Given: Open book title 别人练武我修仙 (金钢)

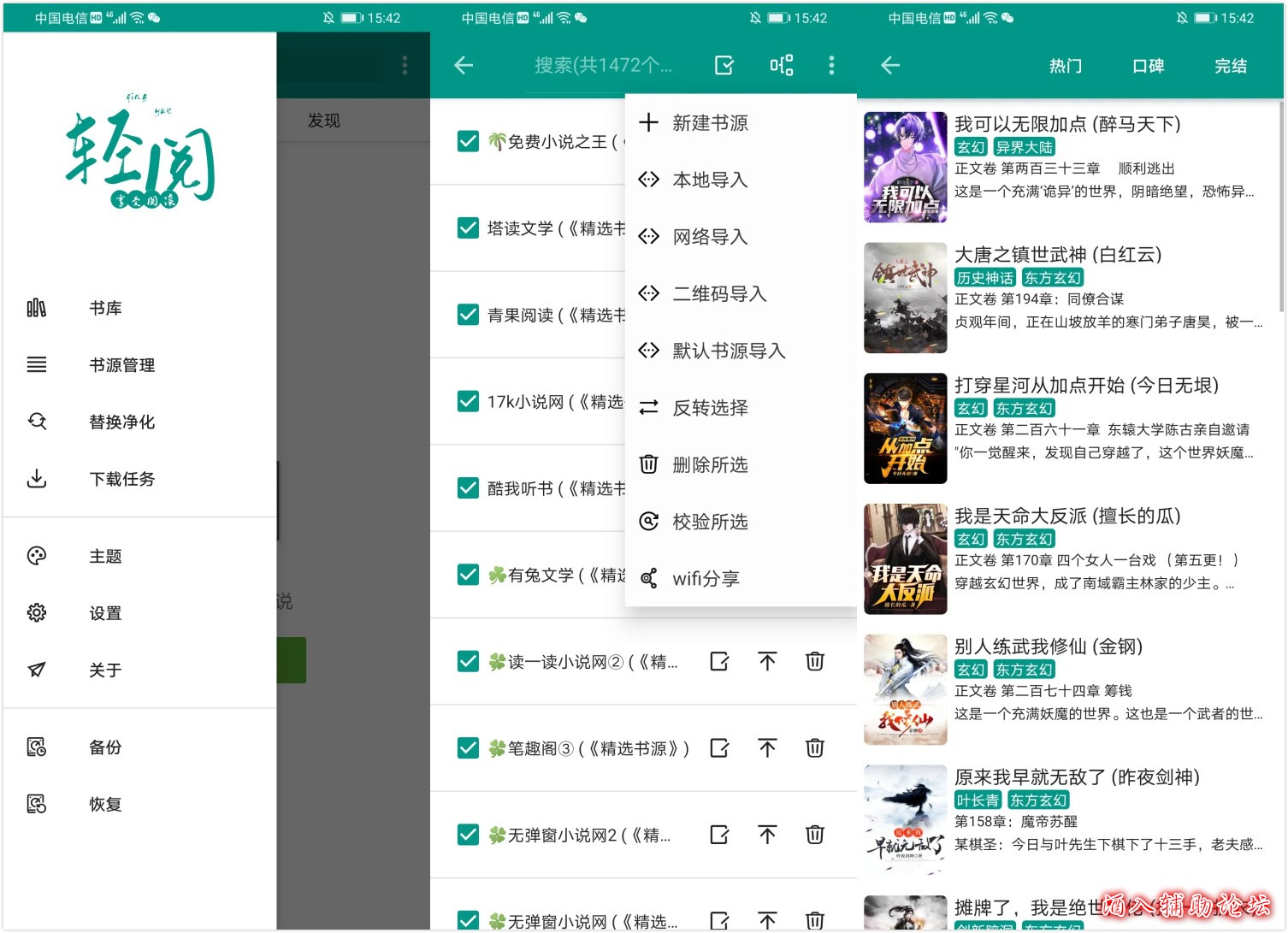Looking at the screenshot, I should pyautogui.click(x=1049, y=647).
